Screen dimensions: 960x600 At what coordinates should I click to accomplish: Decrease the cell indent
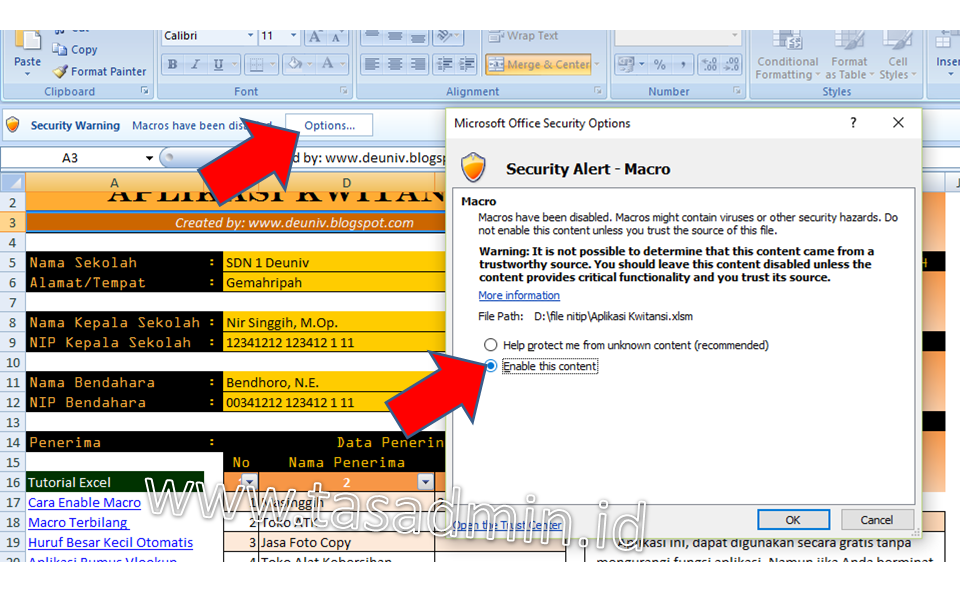(445, 64)
